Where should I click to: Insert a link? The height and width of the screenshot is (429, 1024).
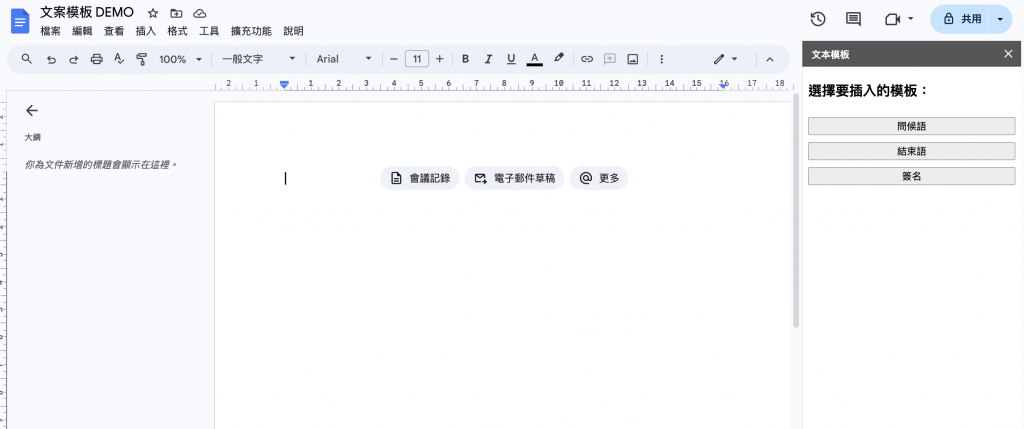click(x=586, y=59)
